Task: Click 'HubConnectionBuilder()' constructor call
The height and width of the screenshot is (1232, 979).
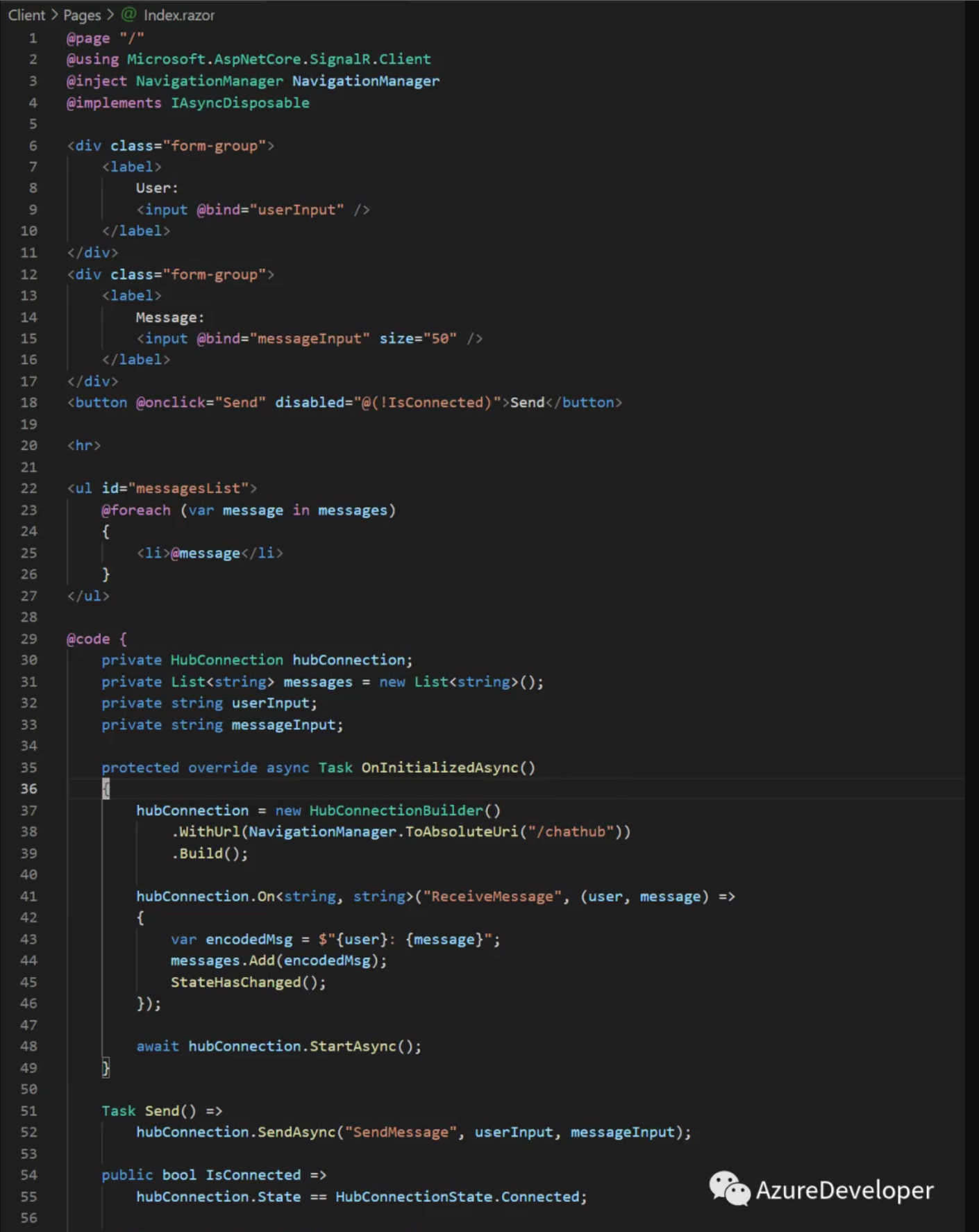Action: 405,811
